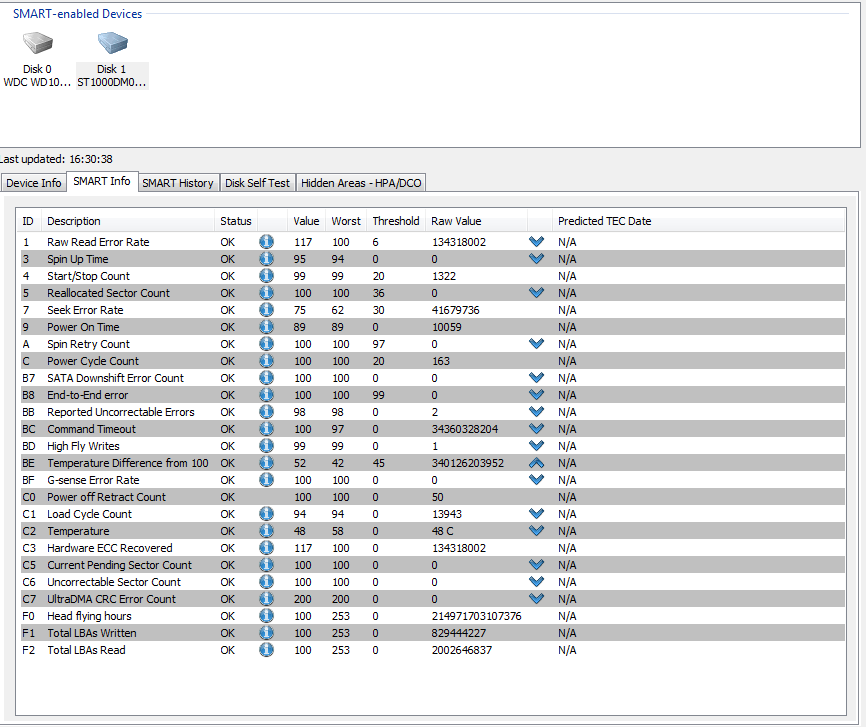Select Disk 0 WDC drive icon
This screenshot has width=866, height=727.
(38, 43)
